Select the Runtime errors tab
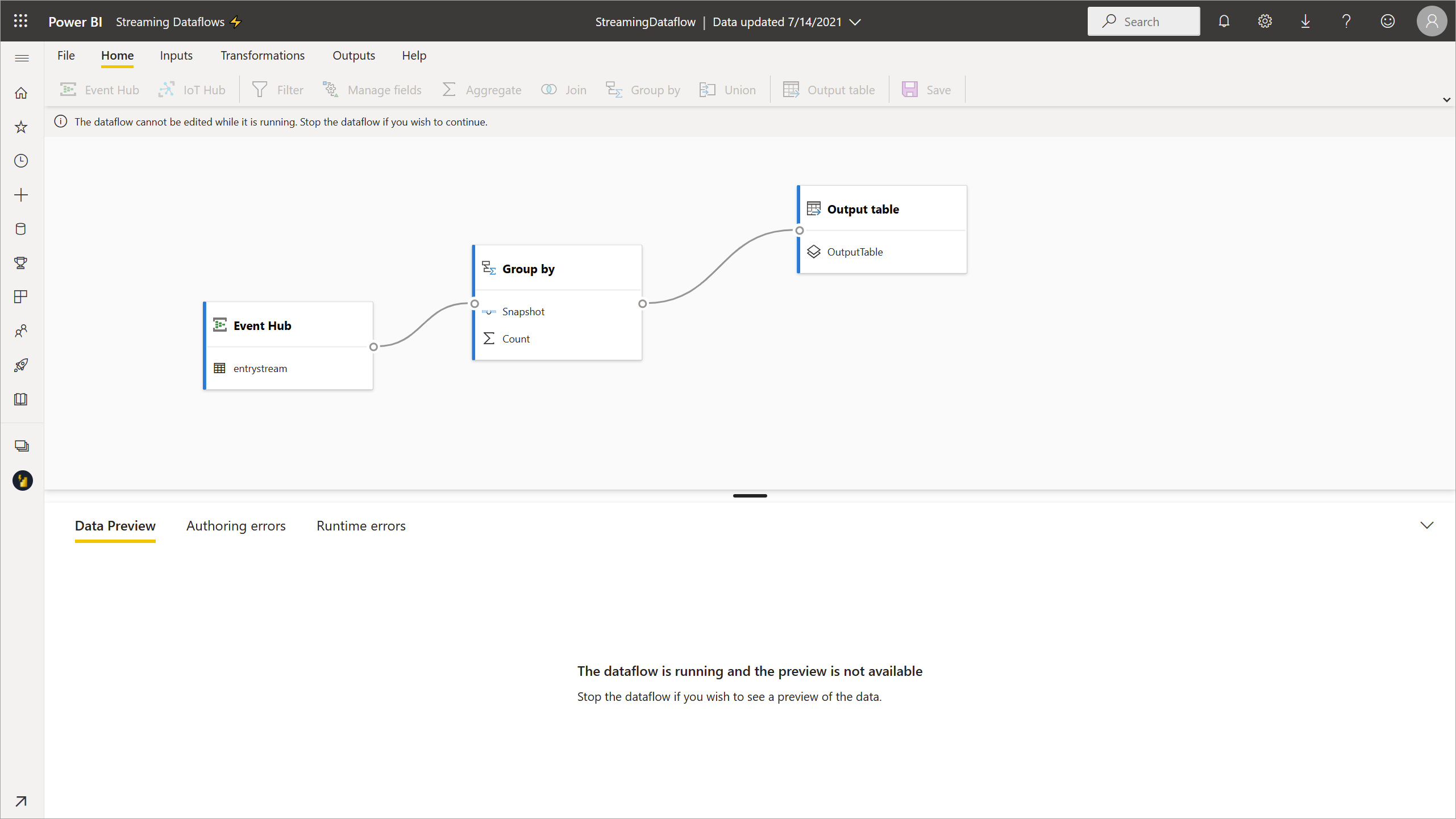 click(361, 525)
